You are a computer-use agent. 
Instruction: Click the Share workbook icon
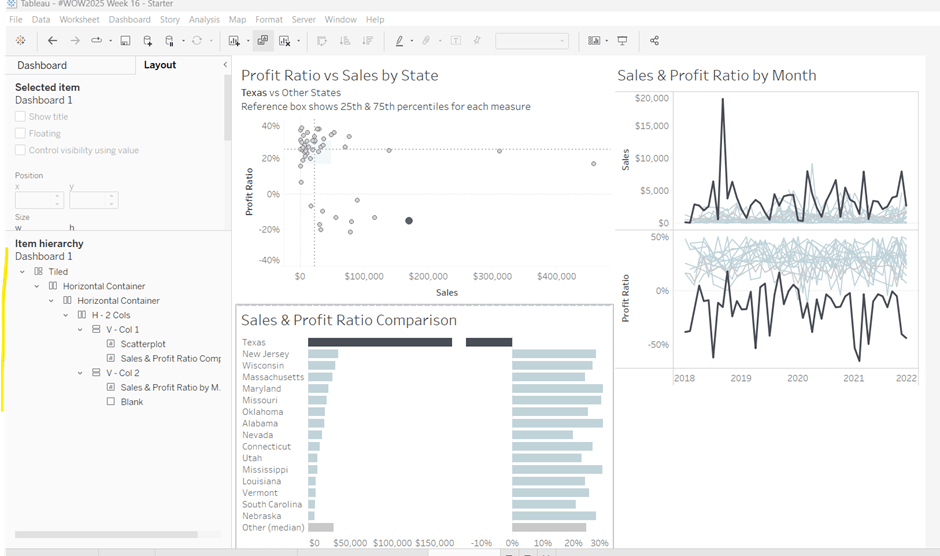point(654,41)
